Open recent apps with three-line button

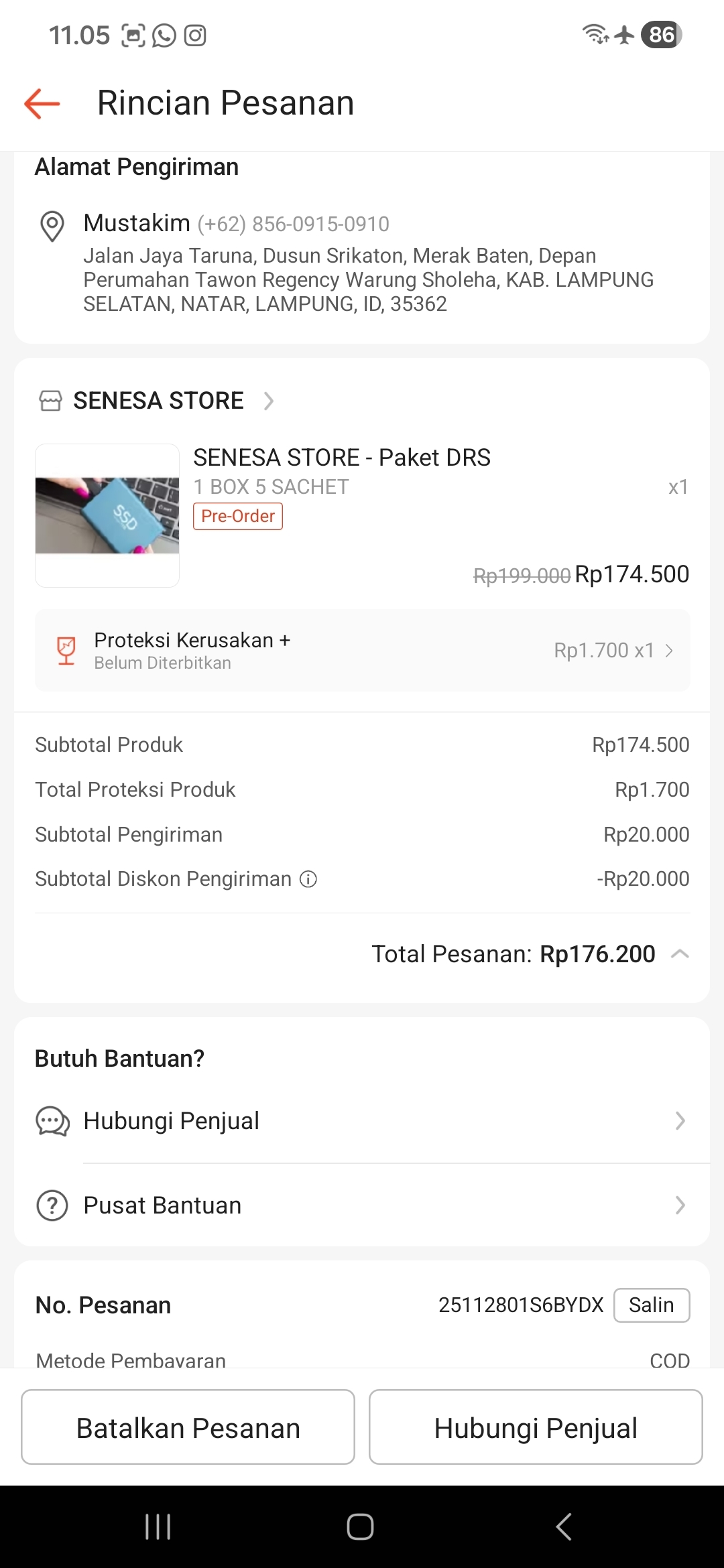pos(158,1526)
